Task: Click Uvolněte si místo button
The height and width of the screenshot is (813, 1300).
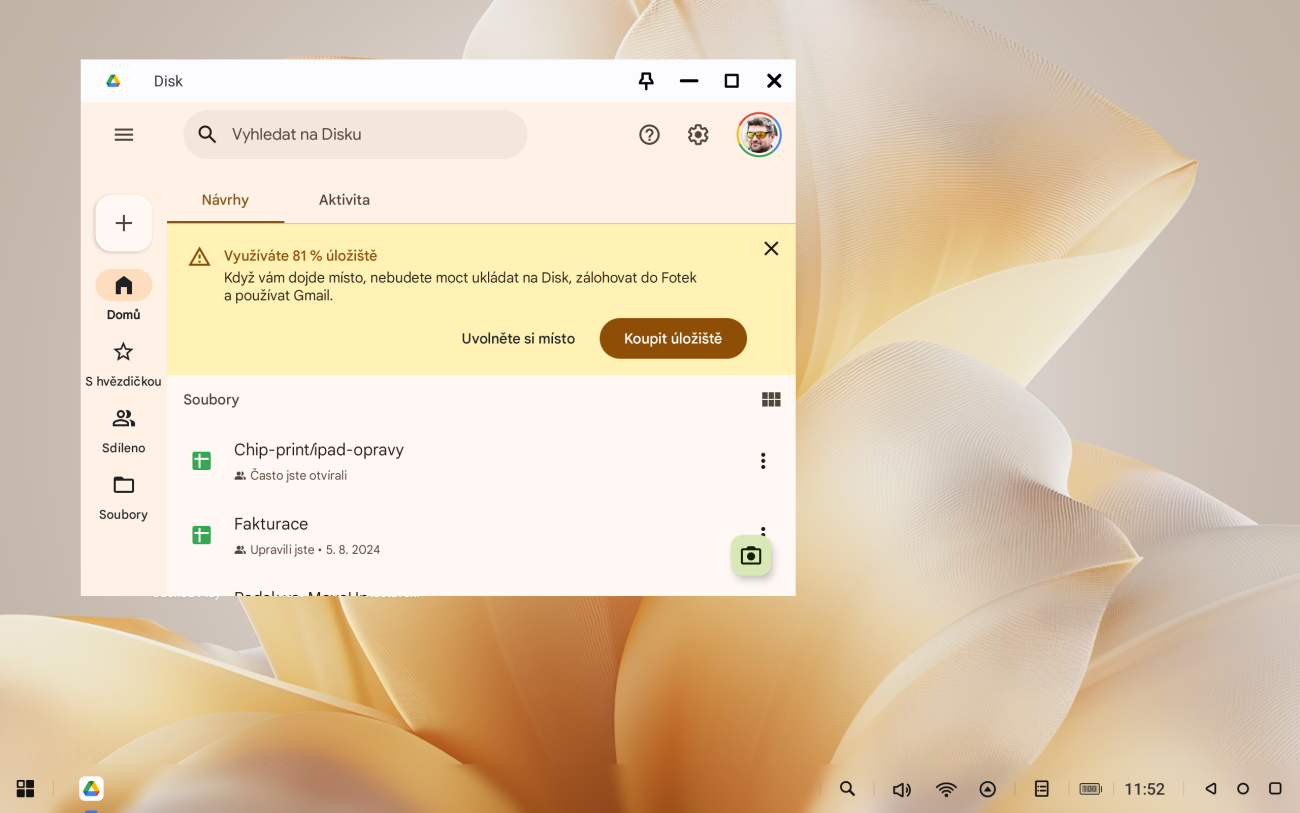Action: click(518, 338)
